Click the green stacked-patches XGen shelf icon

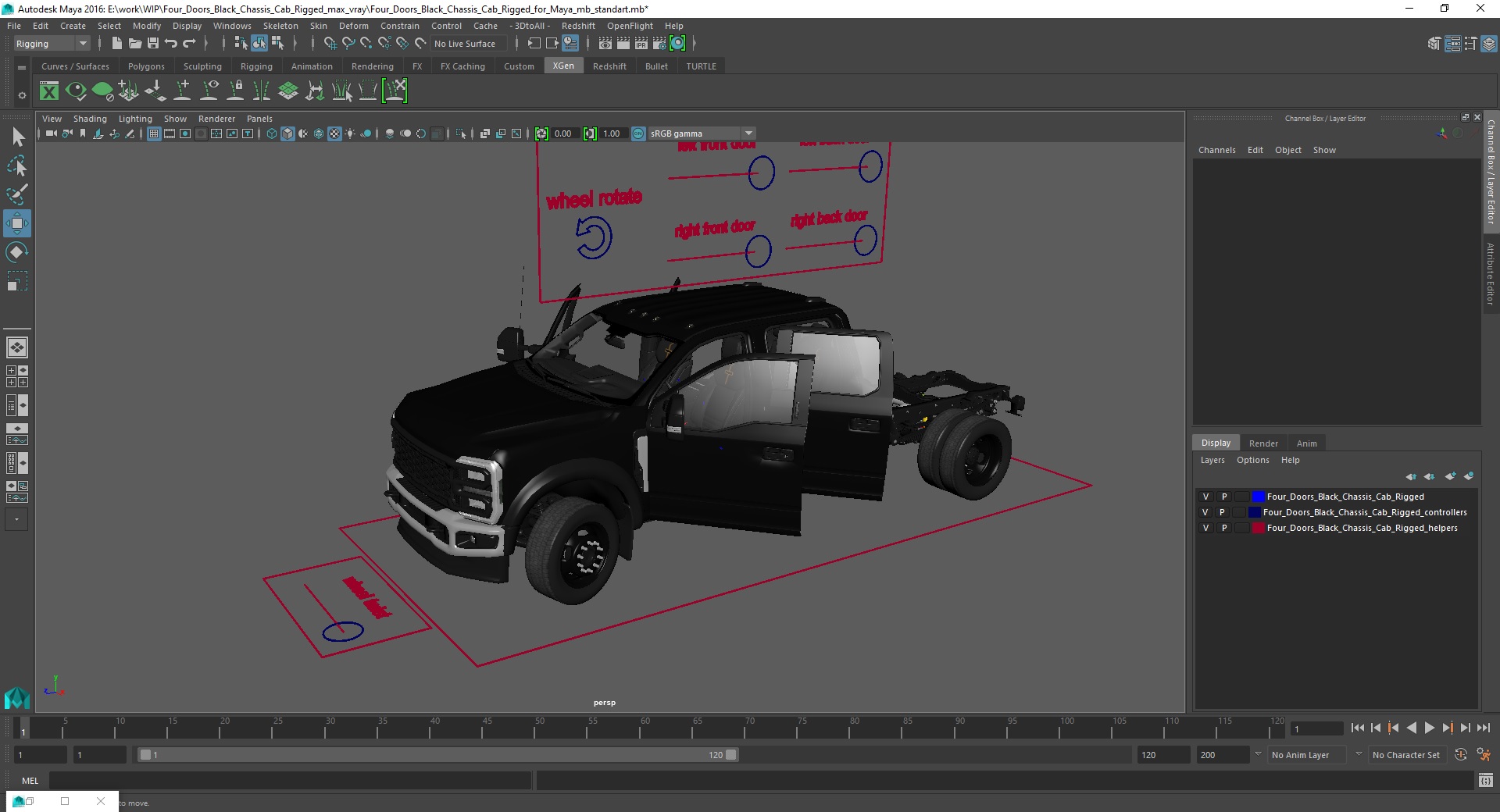pos(288,91)
